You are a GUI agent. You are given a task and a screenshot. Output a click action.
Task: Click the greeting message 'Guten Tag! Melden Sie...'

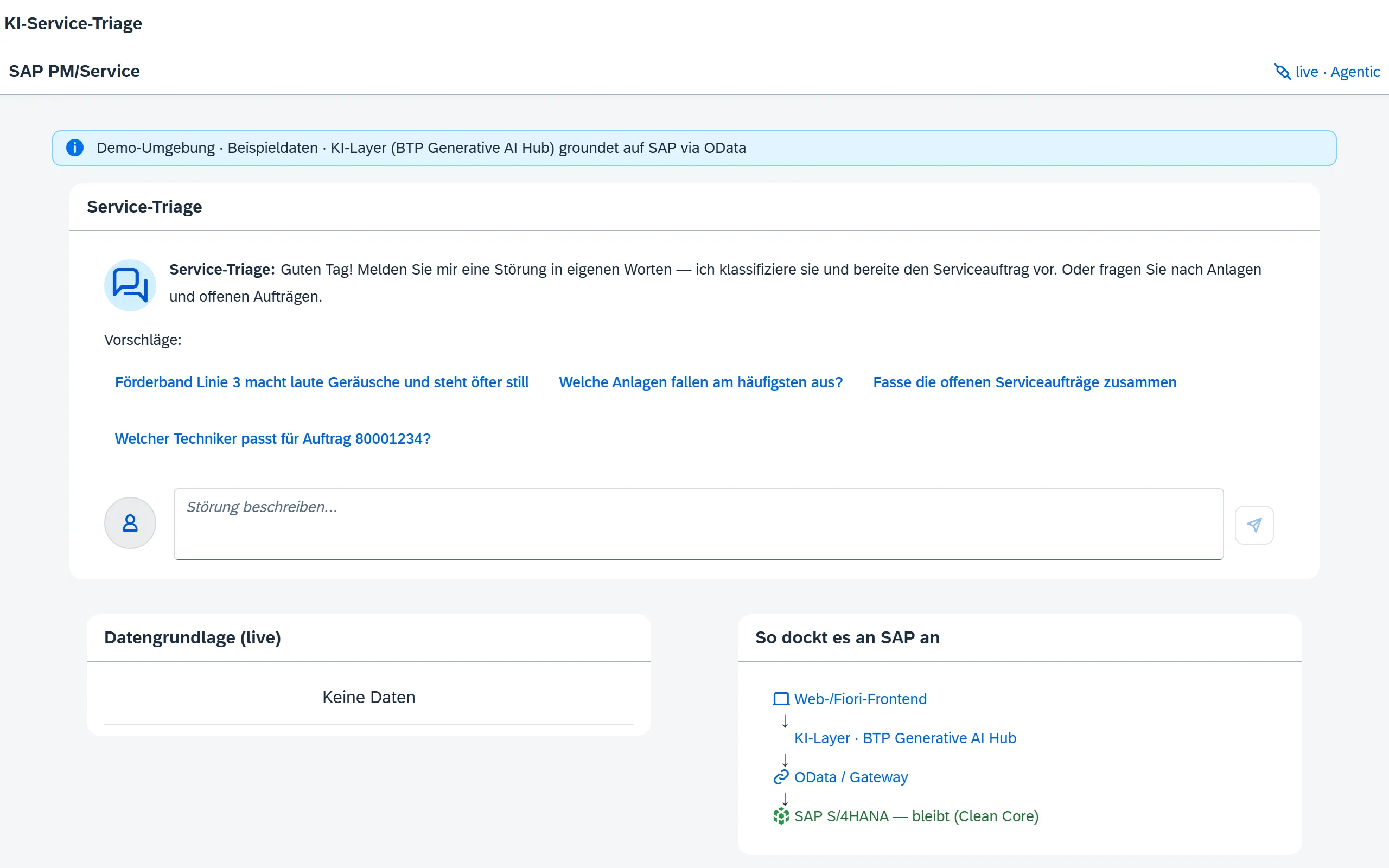pyautogui.click(x=715, y=283)
